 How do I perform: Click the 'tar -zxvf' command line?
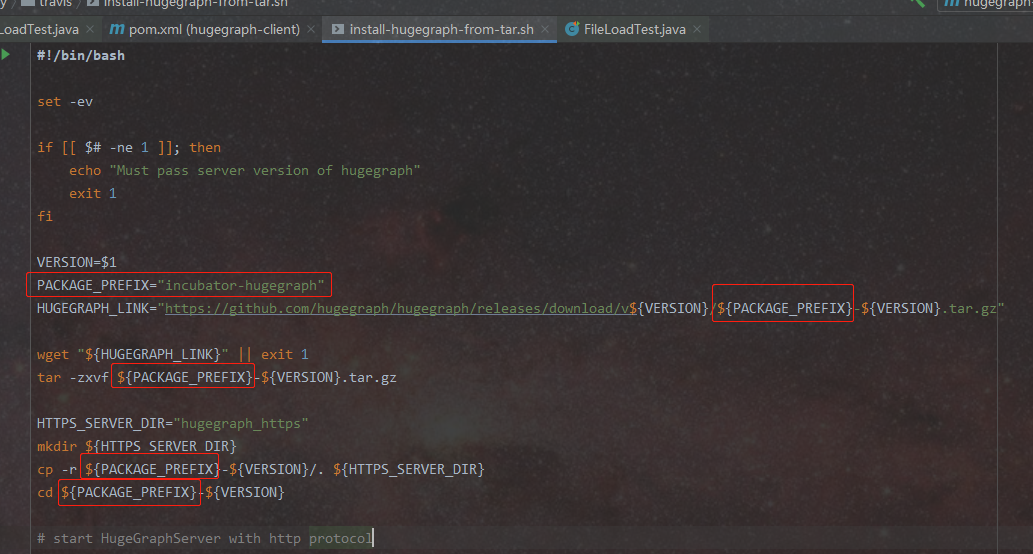click(217, 377)
